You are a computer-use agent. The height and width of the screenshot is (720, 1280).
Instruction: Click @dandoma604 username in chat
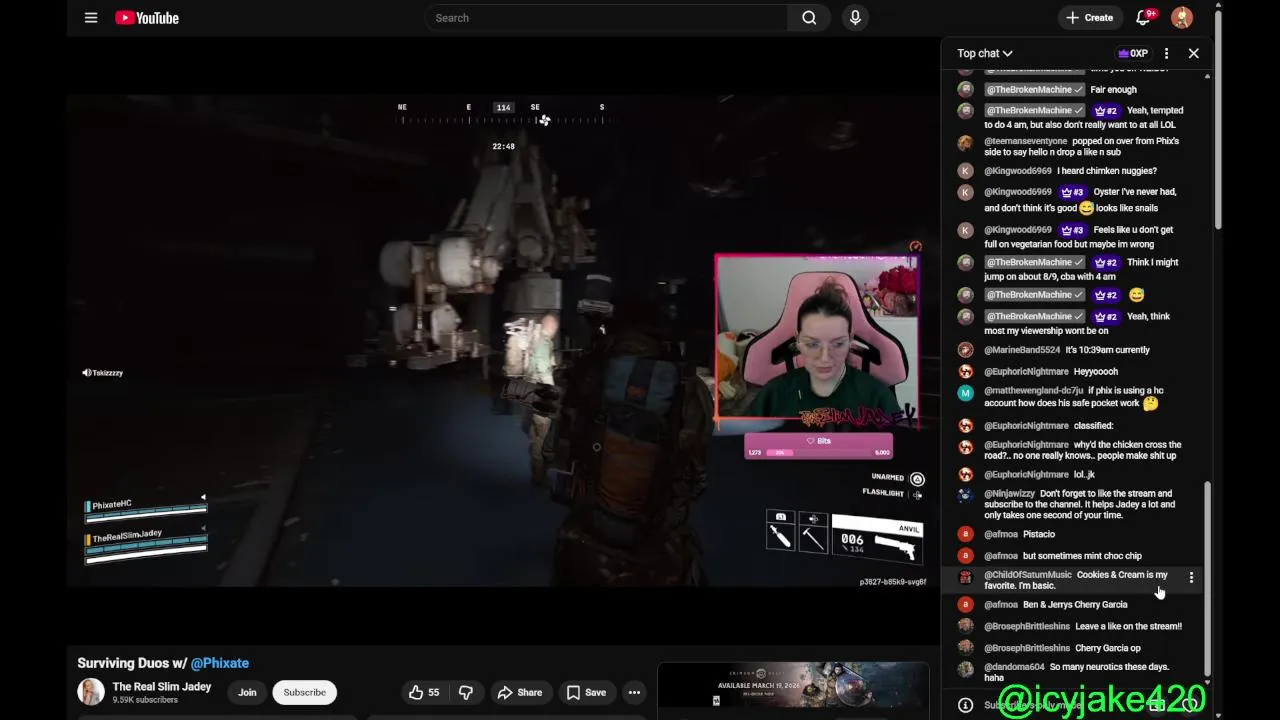[x=1014, y=667]
